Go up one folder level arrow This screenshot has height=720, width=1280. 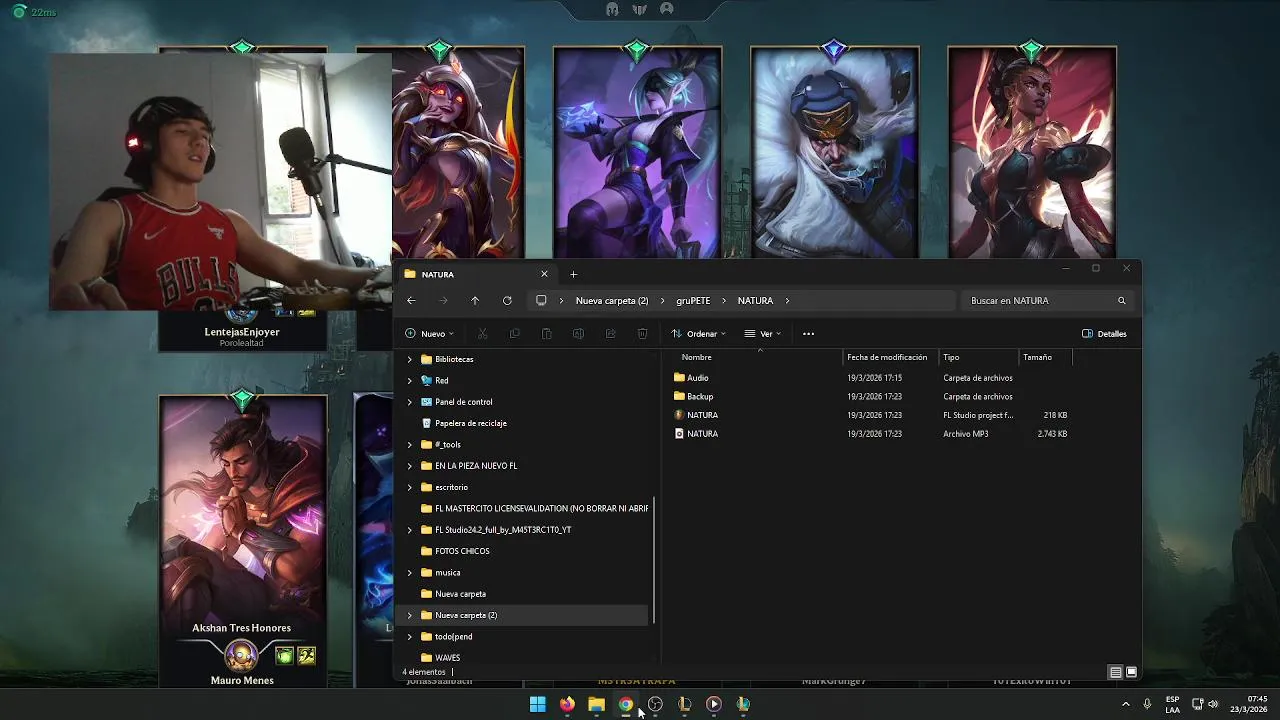click(475, 300)
